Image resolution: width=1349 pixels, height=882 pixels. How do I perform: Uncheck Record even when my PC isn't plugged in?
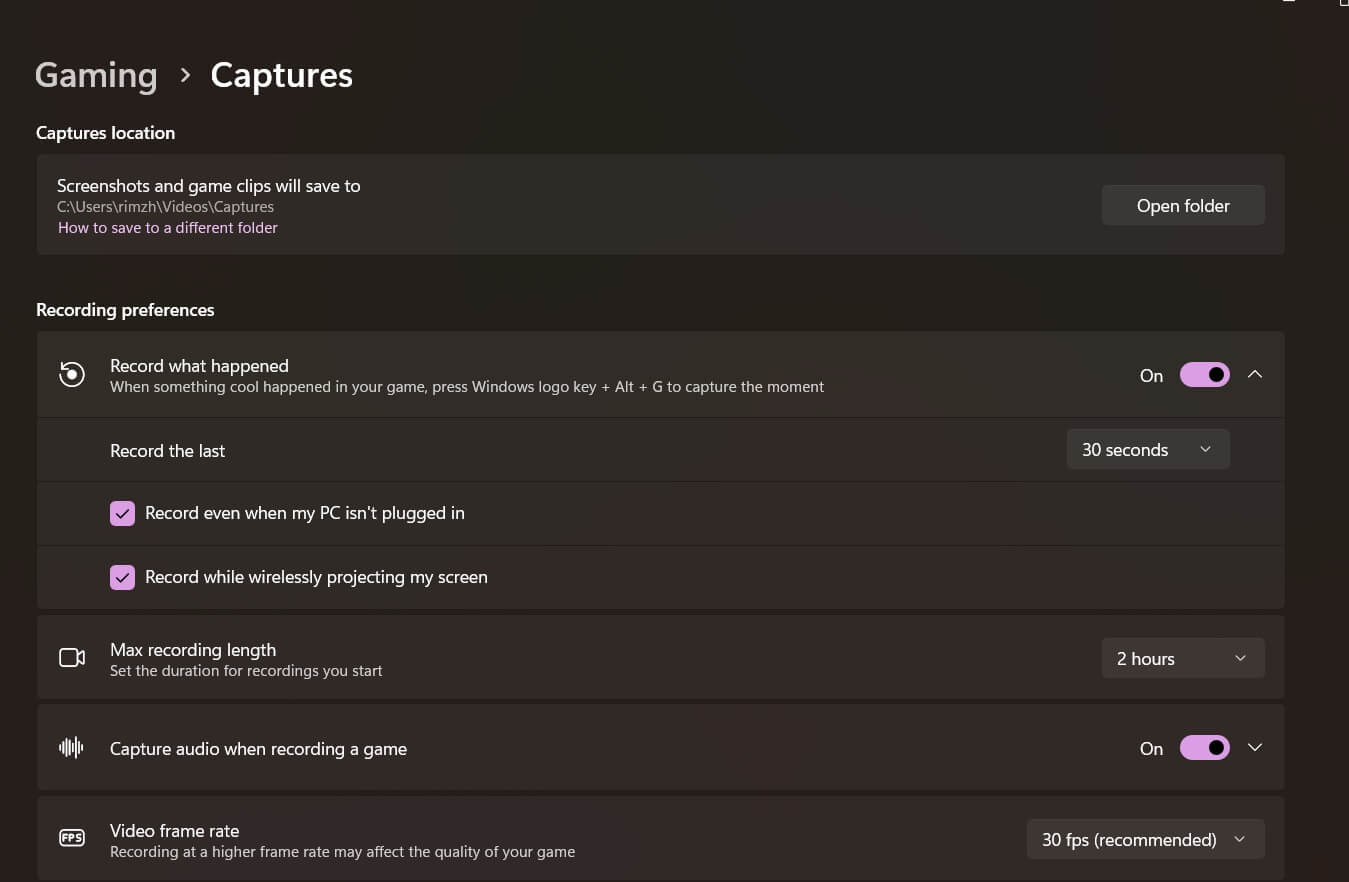(122, 512)
